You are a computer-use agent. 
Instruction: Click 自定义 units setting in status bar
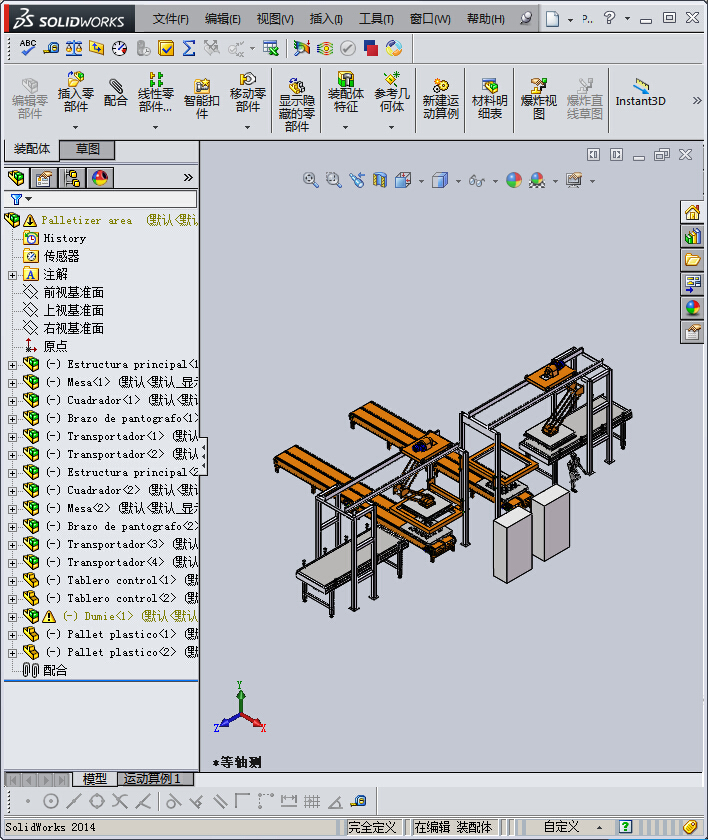(x=561, y=827)
